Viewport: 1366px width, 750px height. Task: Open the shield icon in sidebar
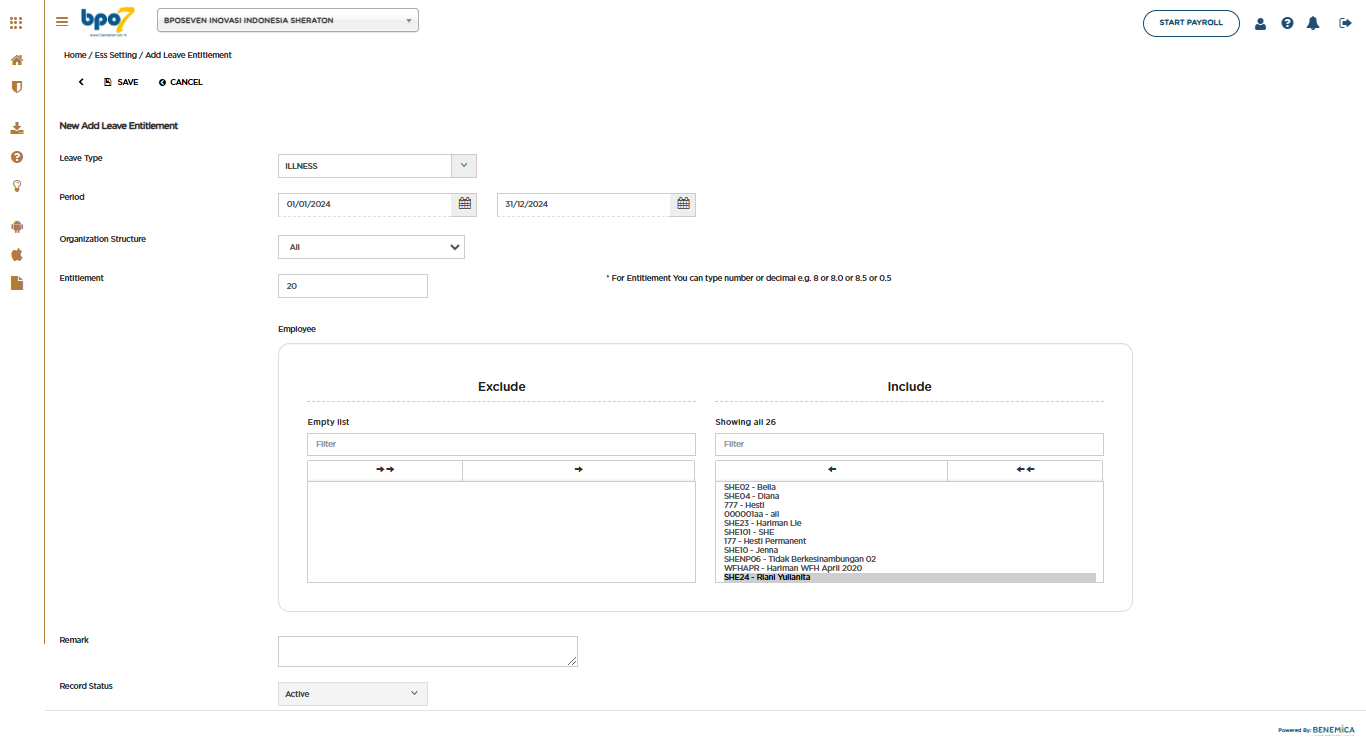pyautogui.click(x=17, y=87)
